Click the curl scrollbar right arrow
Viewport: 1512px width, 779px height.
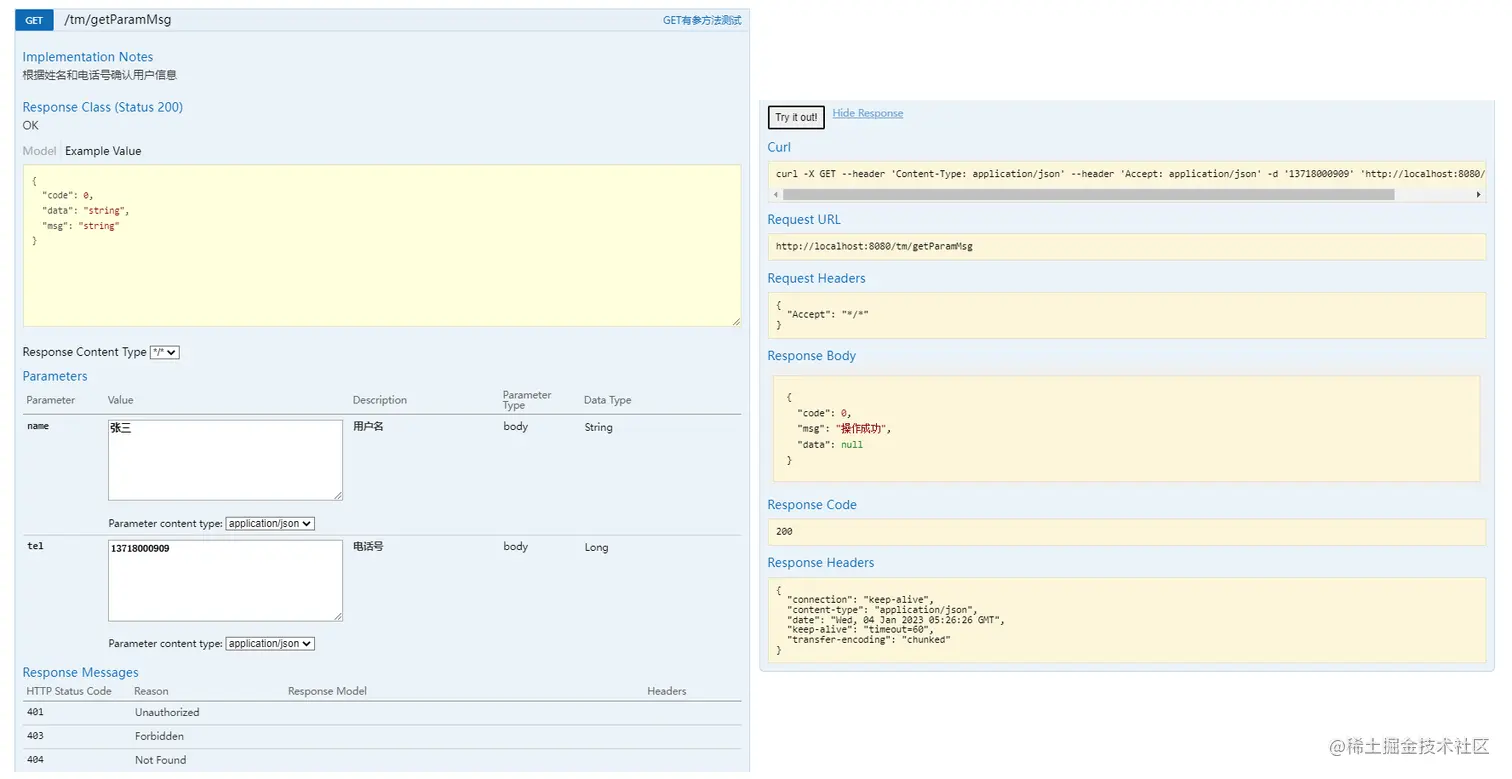[x=1479, y=194]
